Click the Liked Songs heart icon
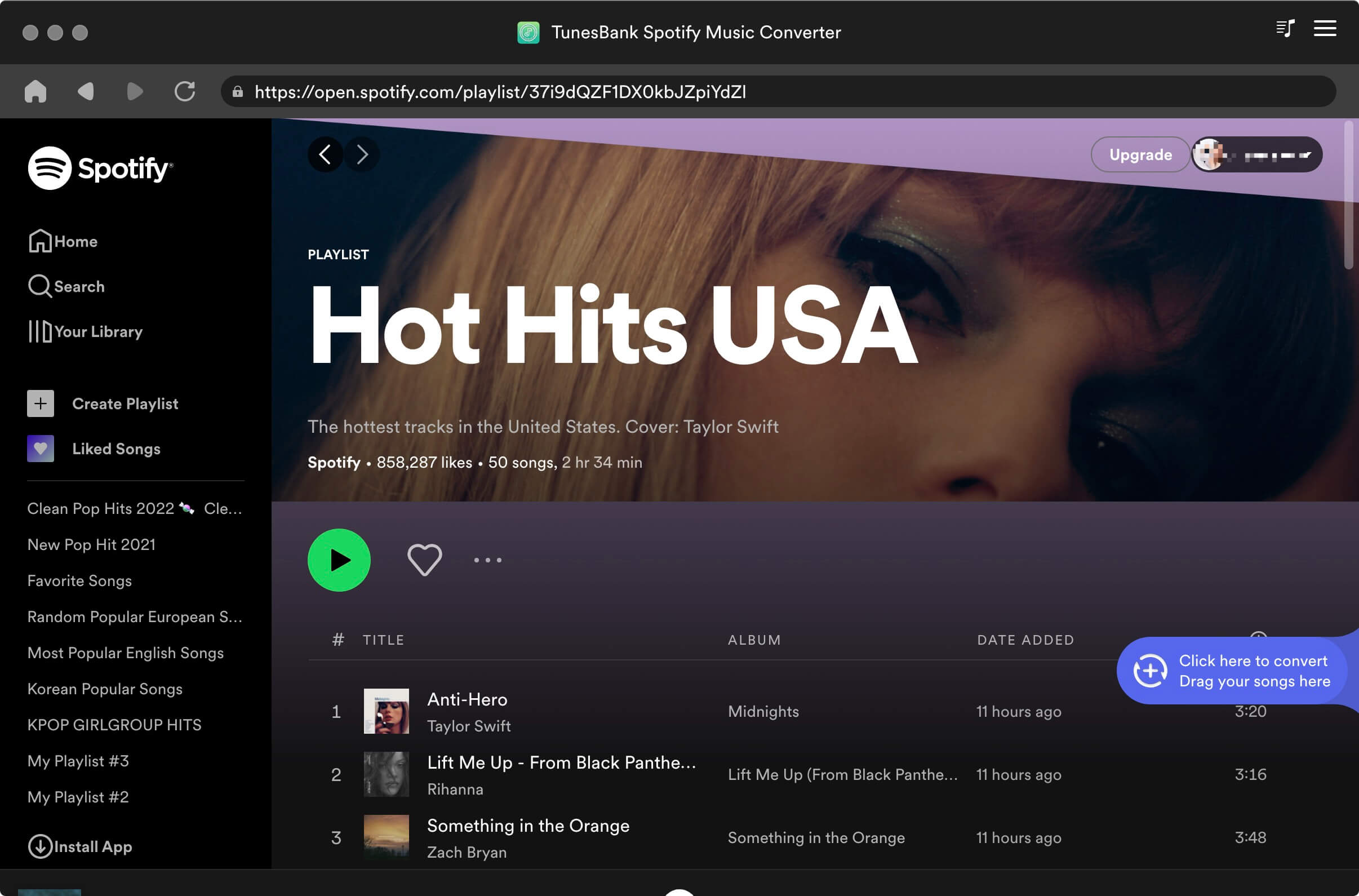This screenshot has width=1359, height=896. pos(41,449)
